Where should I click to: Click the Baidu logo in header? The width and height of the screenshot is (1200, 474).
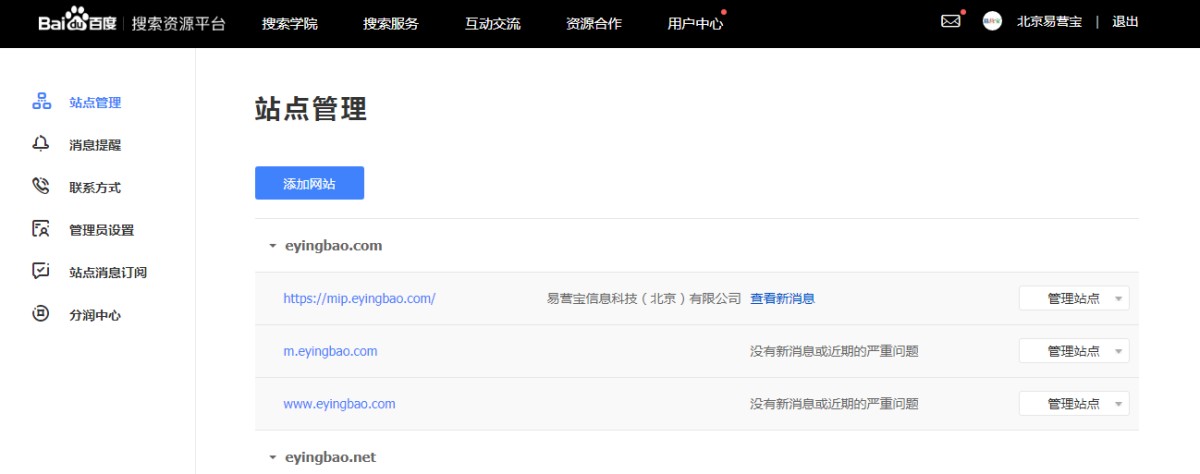[77, 22]
